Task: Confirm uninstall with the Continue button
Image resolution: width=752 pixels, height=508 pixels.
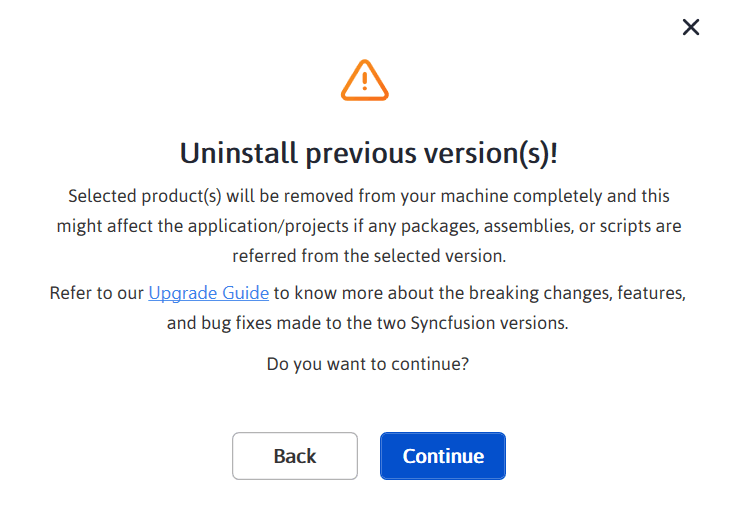Action: click(443, 456)
